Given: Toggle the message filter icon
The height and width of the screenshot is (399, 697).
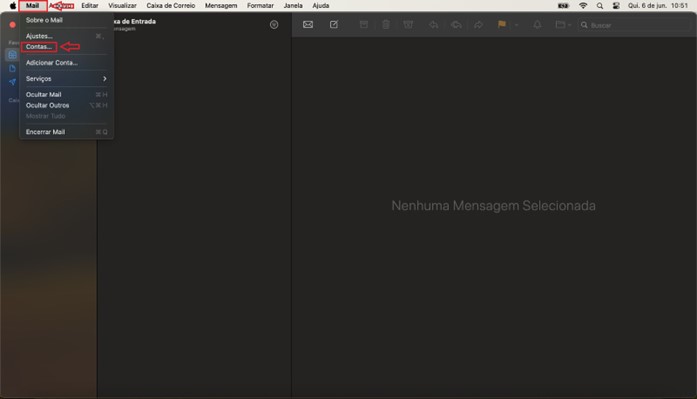Looking at the screenshot, I should click(x=274, y=25).
